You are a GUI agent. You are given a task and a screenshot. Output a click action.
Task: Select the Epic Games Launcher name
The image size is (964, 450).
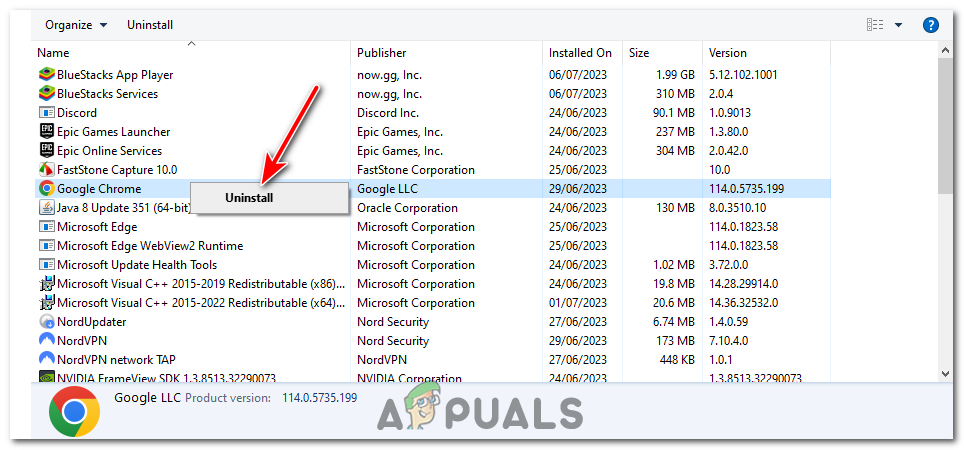click(x=114, y=132)
